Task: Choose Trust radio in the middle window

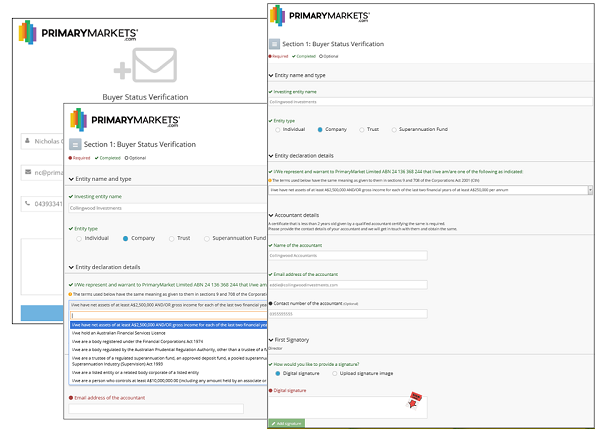Action: (171, 239)
